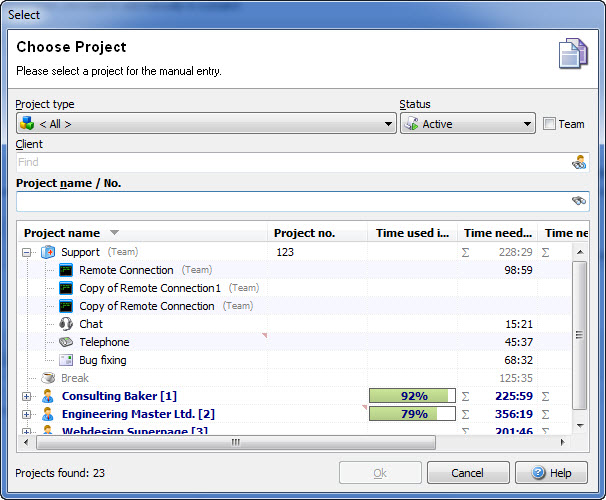Click the Telephone icon in the project list

(66, 342)
